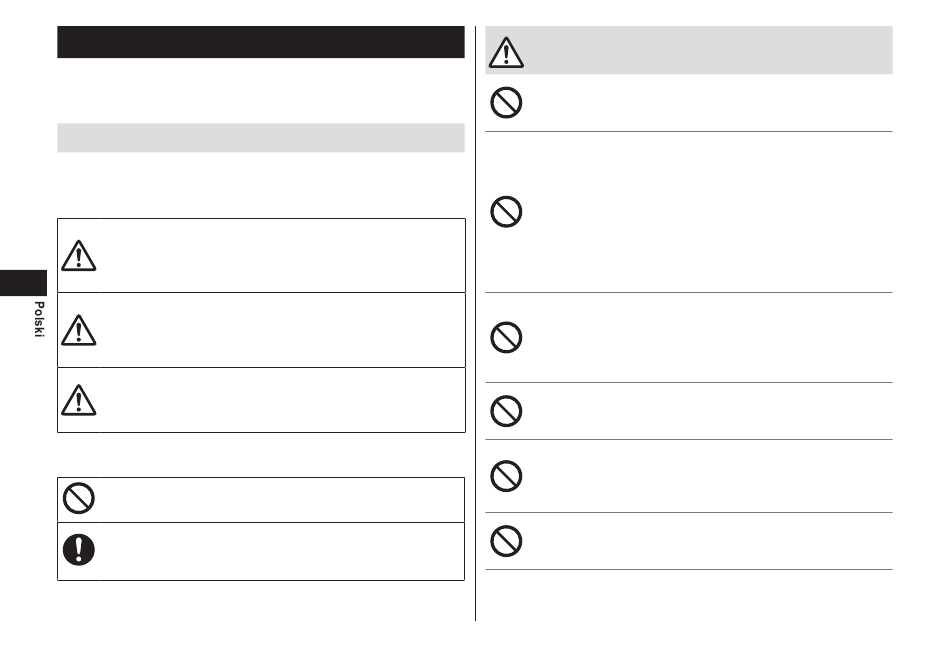
Task: Click the light gray section bar below the title
Action: coord(261,138)
